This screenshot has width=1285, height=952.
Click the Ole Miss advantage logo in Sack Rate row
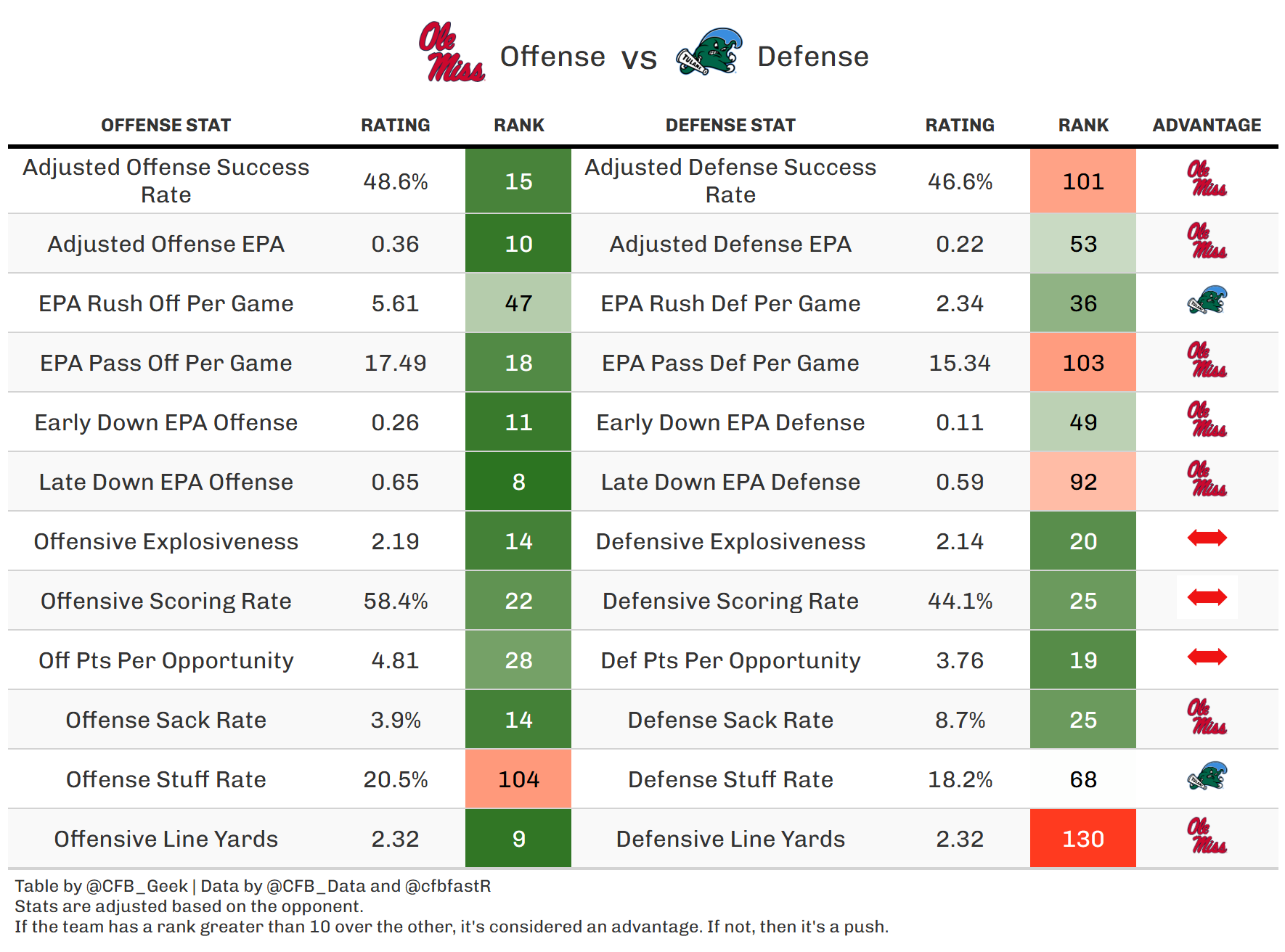[1207, 717]
